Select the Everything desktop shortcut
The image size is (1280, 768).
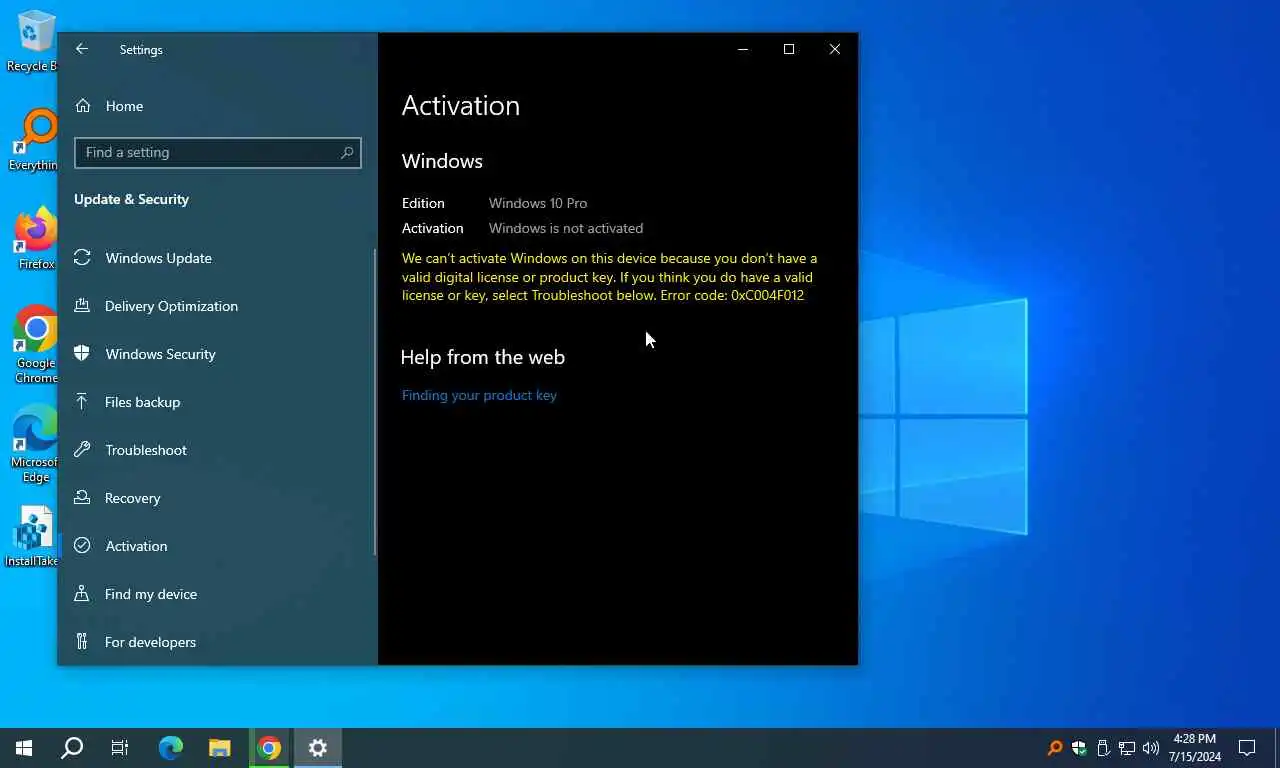34,140
